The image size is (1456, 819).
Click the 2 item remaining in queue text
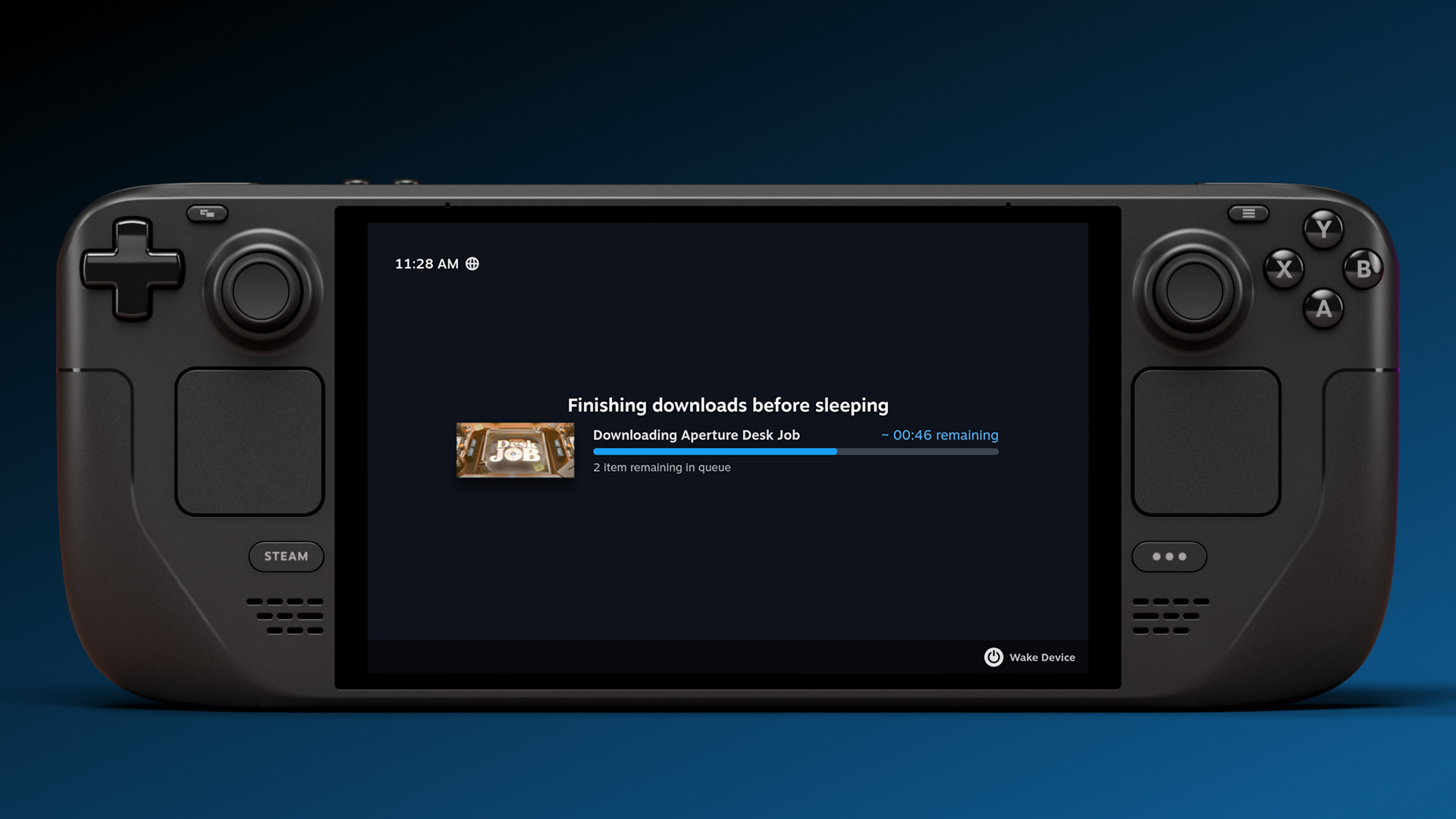[x=661, y=467]
